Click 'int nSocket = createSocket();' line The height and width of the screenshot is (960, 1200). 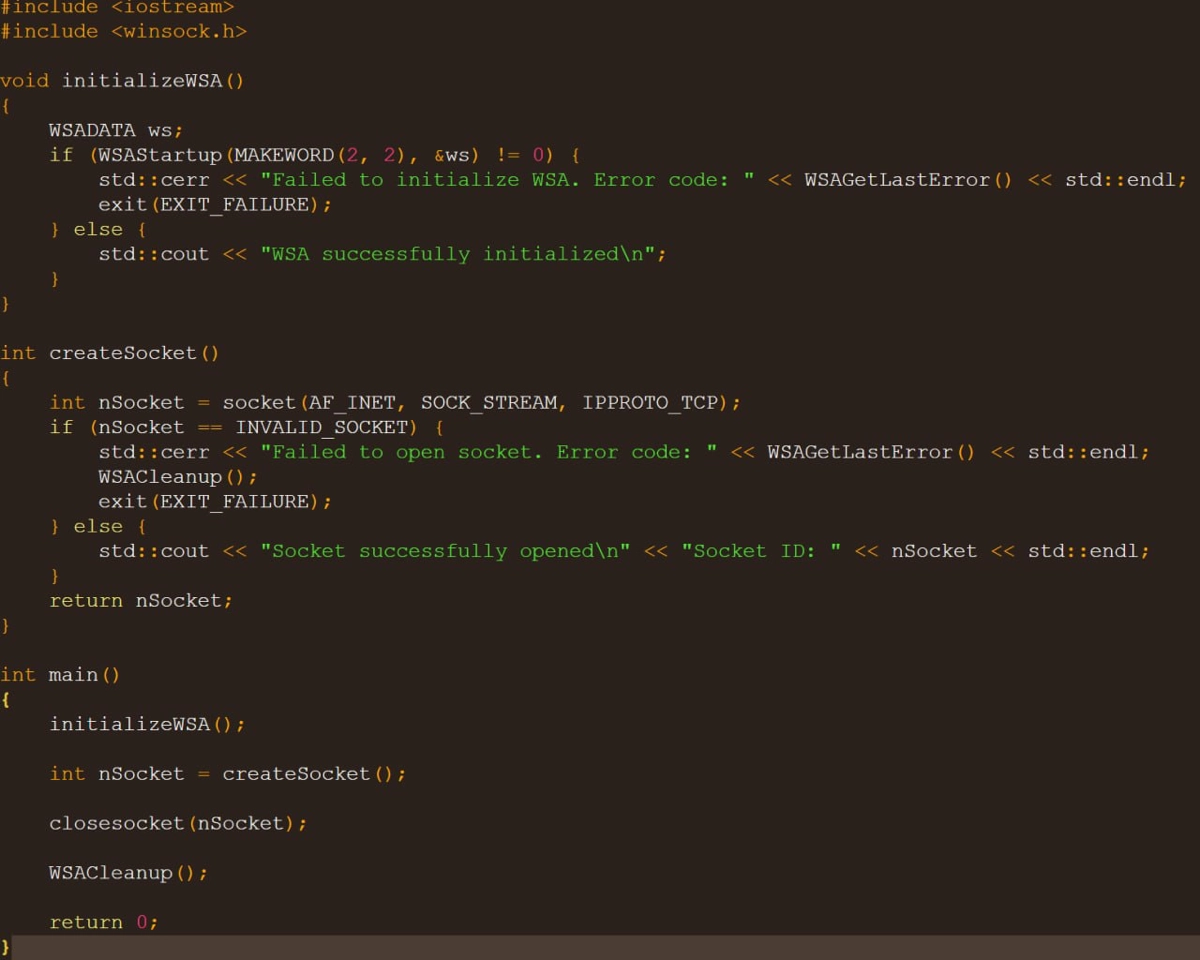click(x=228, y=774)
